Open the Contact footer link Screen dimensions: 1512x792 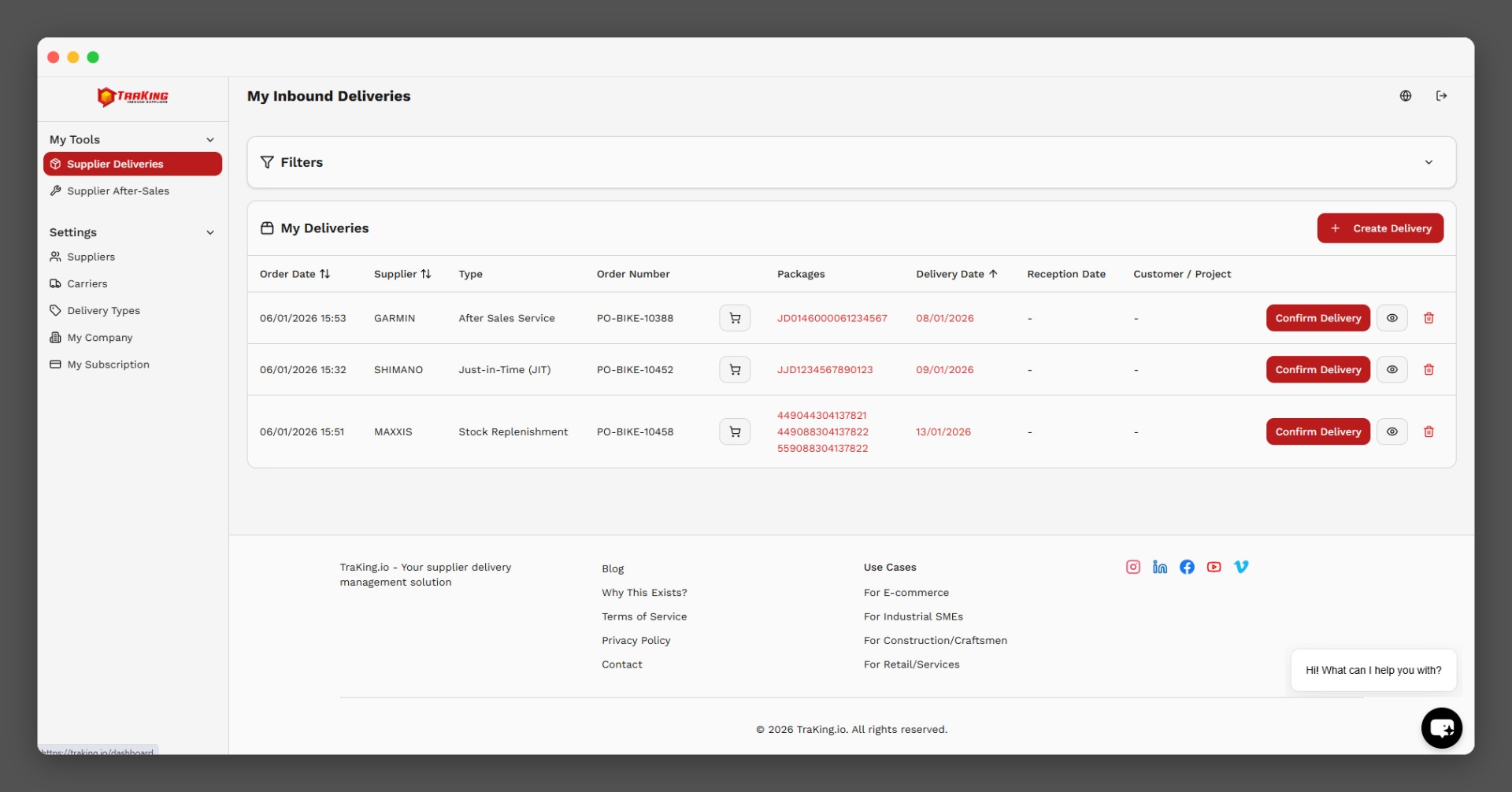tap(622, 664)
